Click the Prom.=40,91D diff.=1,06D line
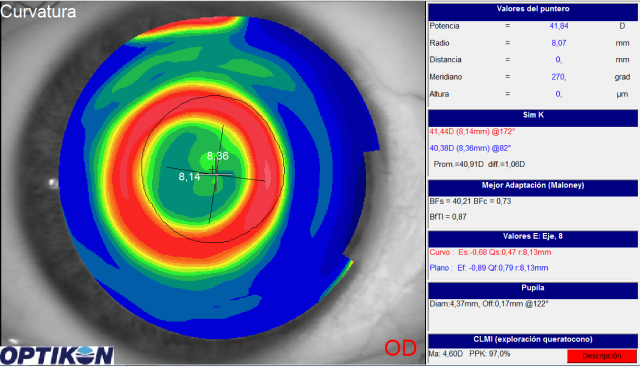The width and height of the screenshot is (640, 367). tap(479, 165)
